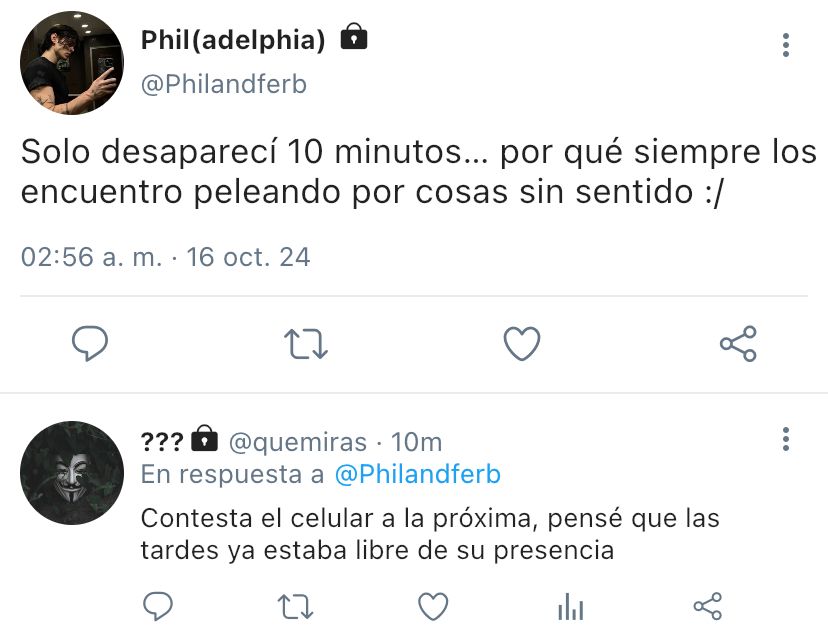View analytics of @quemiras's reply
This screenshot has height=639, width=828.
(x=570, y=606)
